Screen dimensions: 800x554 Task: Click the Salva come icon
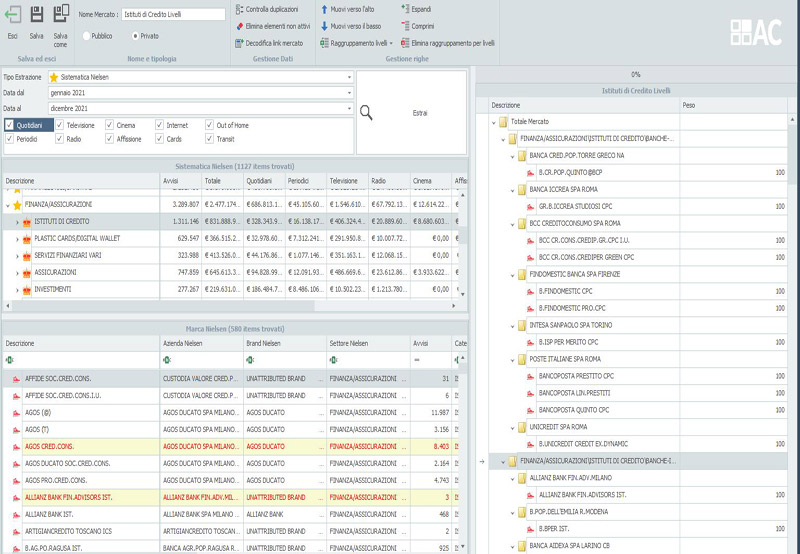(60, 15)
